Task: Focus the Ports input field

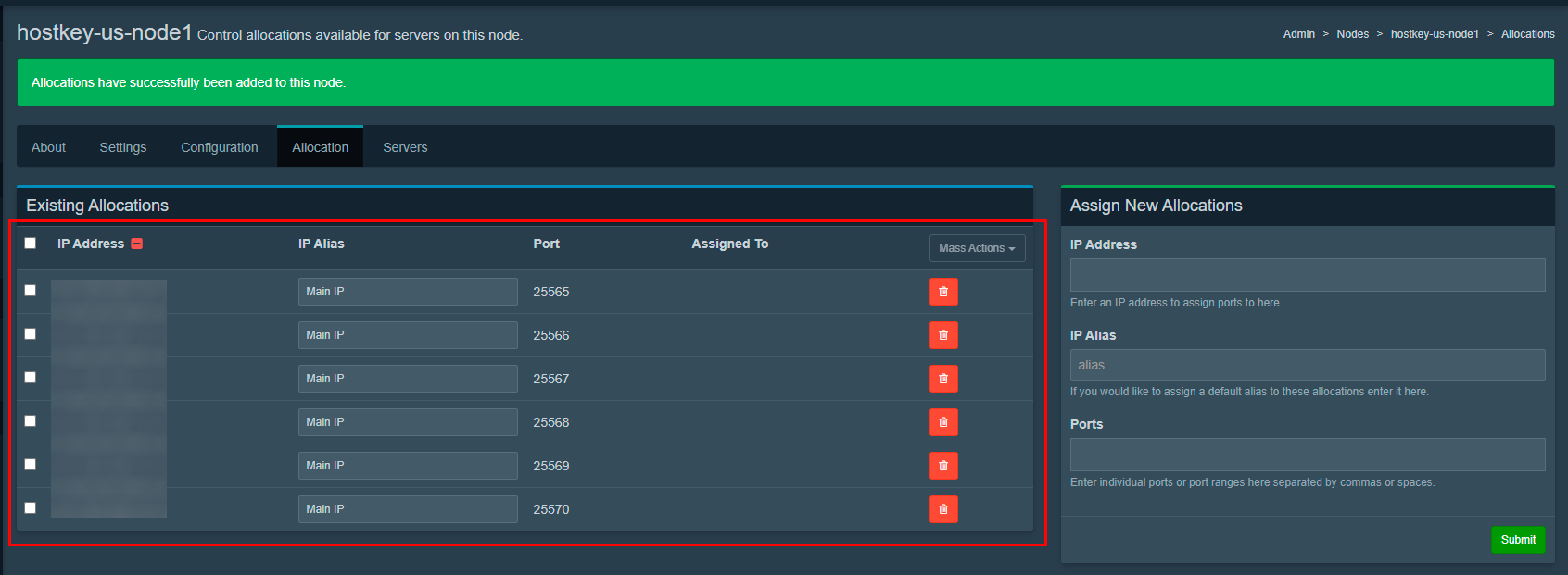Action: 1307,455
